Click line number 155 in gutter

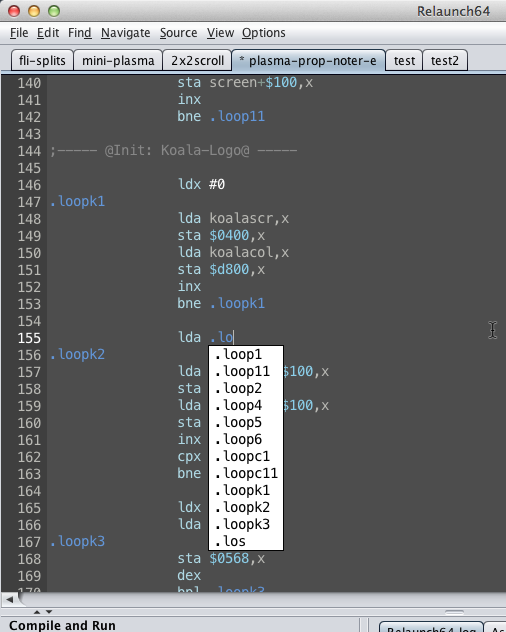pyautogui.click(x=29, y=338)
